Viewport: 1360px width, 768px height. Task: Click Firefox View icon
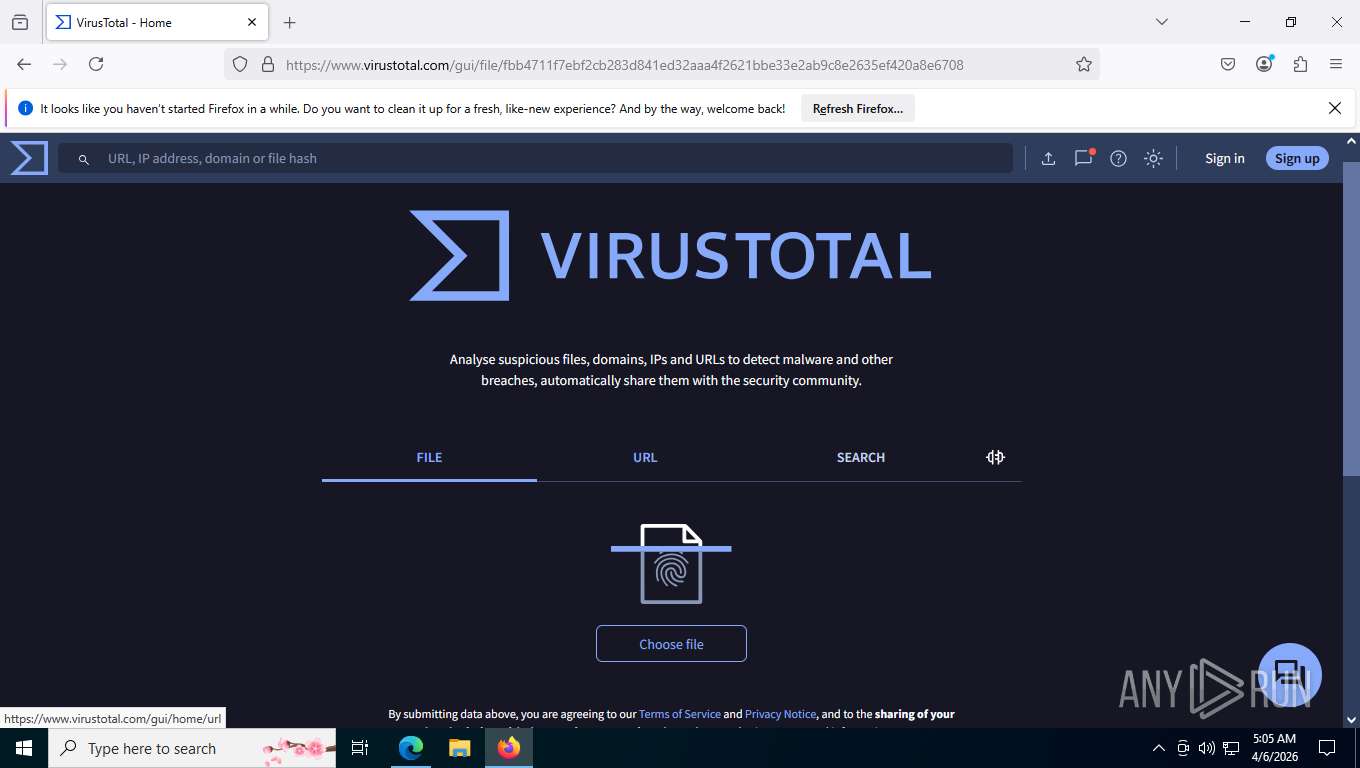coord(20,22)
